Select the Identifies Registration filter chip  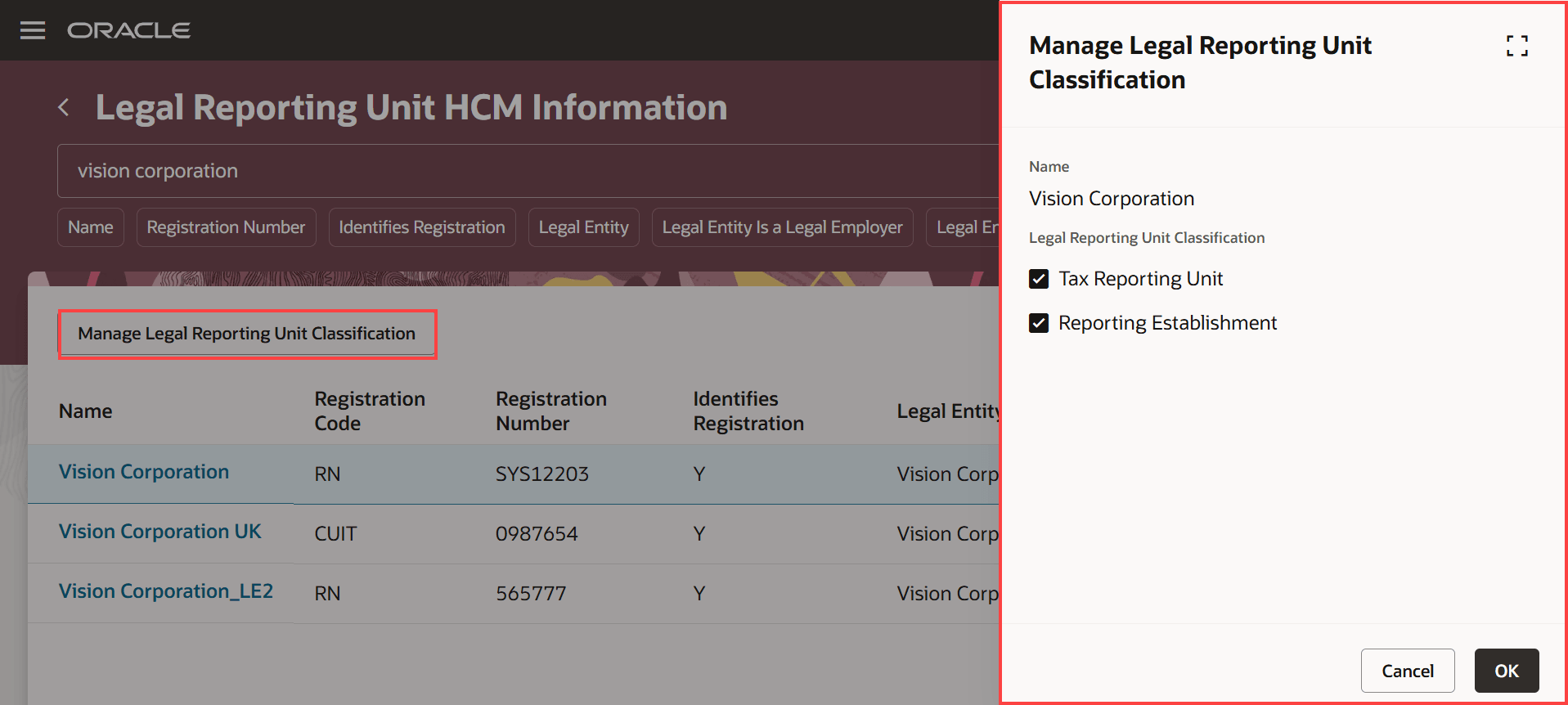pos(422,227)
